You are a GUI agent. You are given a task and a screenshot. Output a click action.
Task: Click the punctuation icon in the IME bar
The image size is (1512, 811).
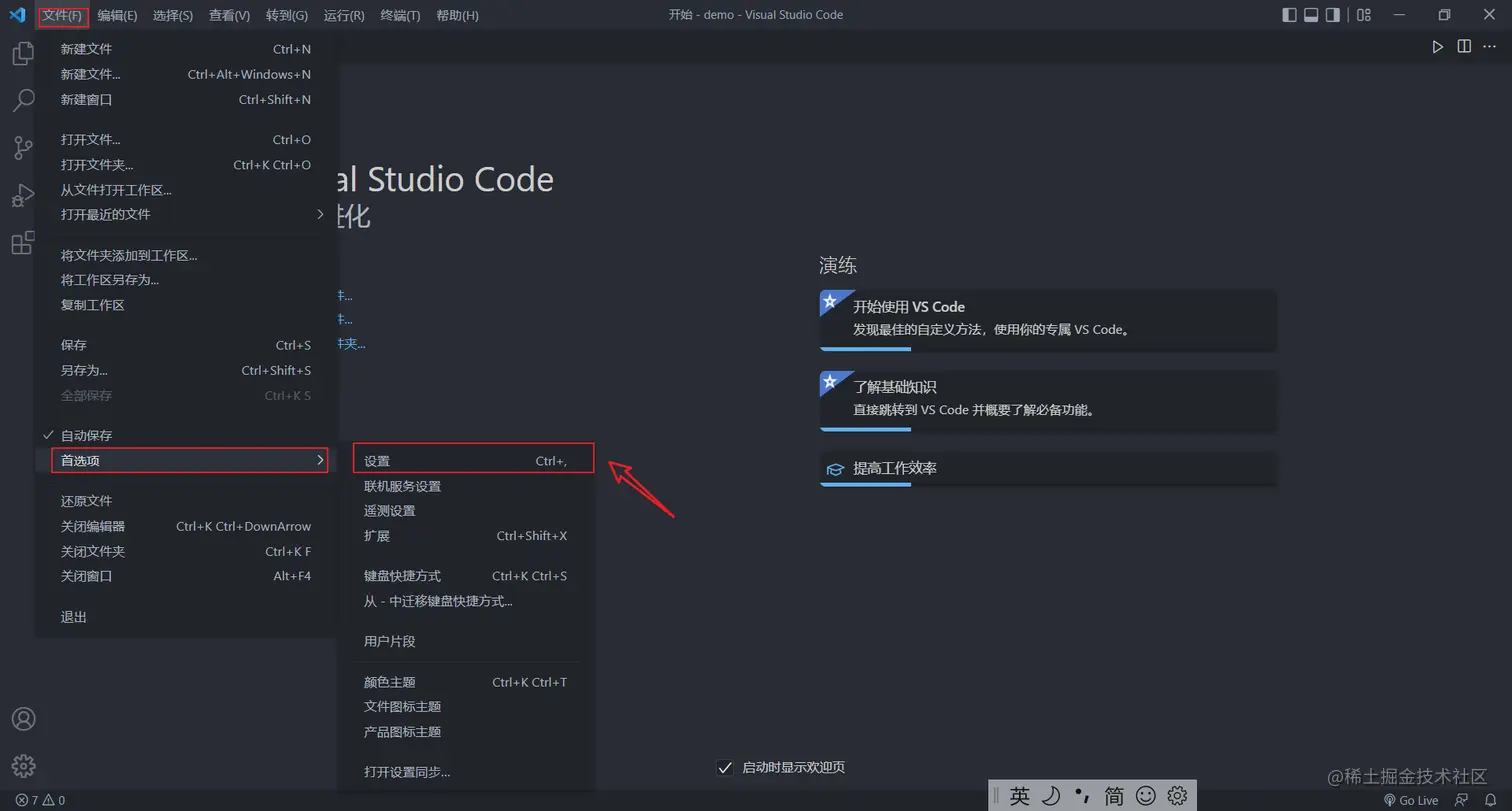click(1082, 796)
